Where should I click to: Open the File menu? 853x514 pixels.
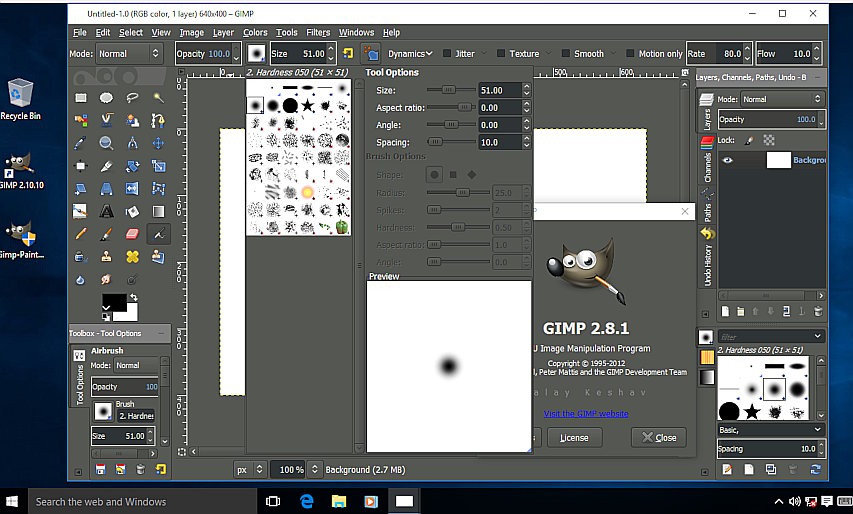point(80,32)
